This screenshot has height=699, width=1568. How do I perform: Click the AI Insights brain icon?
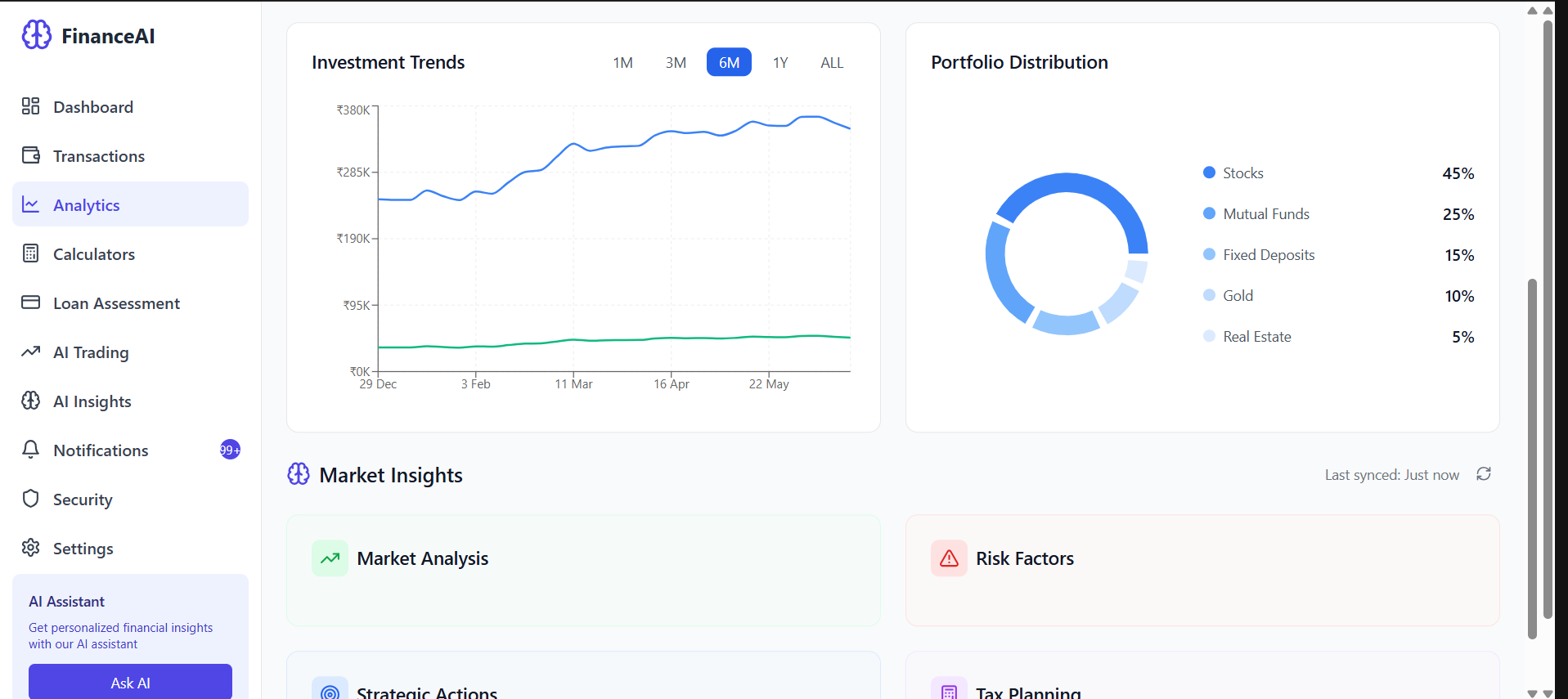[x=30, y=401]
